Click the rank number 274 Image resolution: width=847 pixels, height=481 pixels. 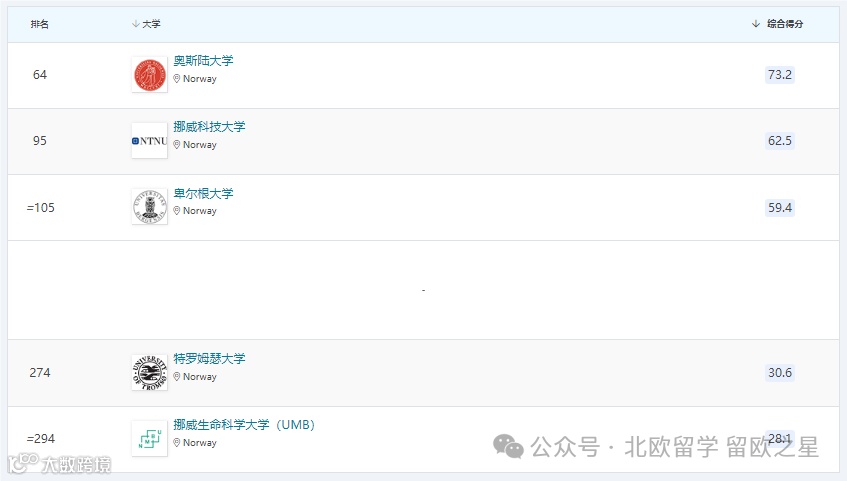pos(40,372)
